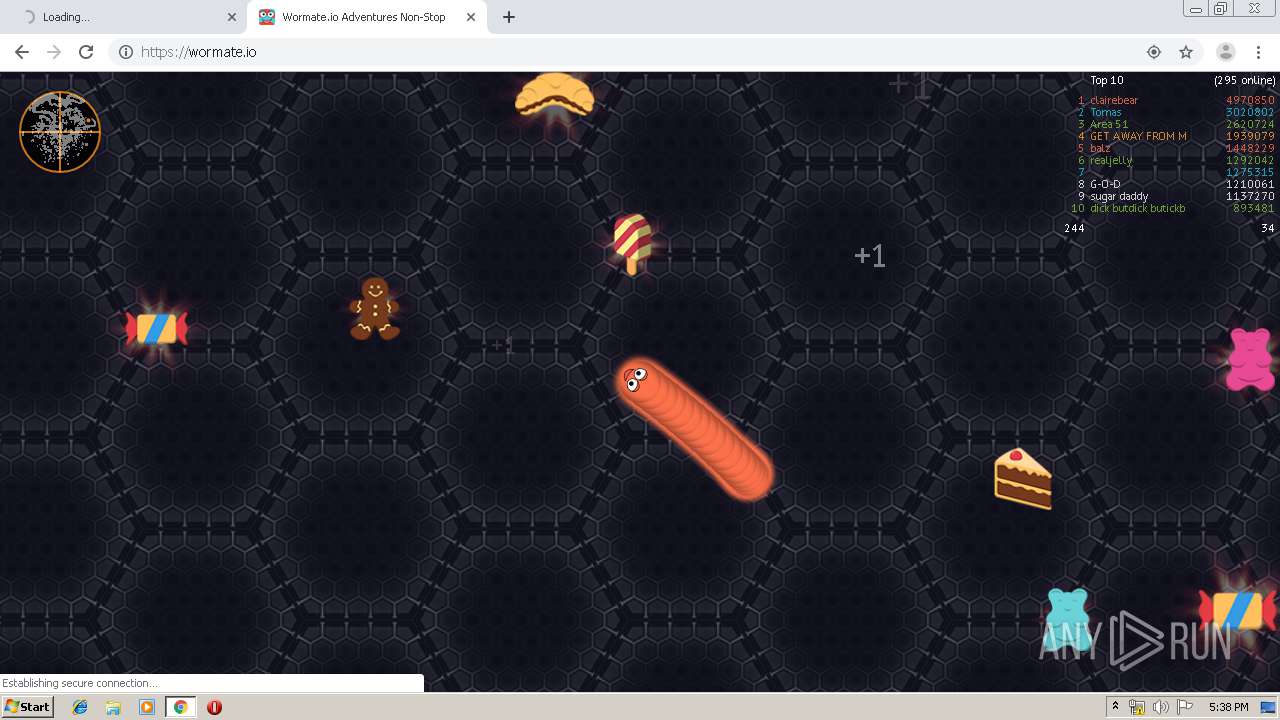Click 'Tomas' in the Top 10 list
This screenshot has width=1280, height=720.
[x=1105, y=112]
